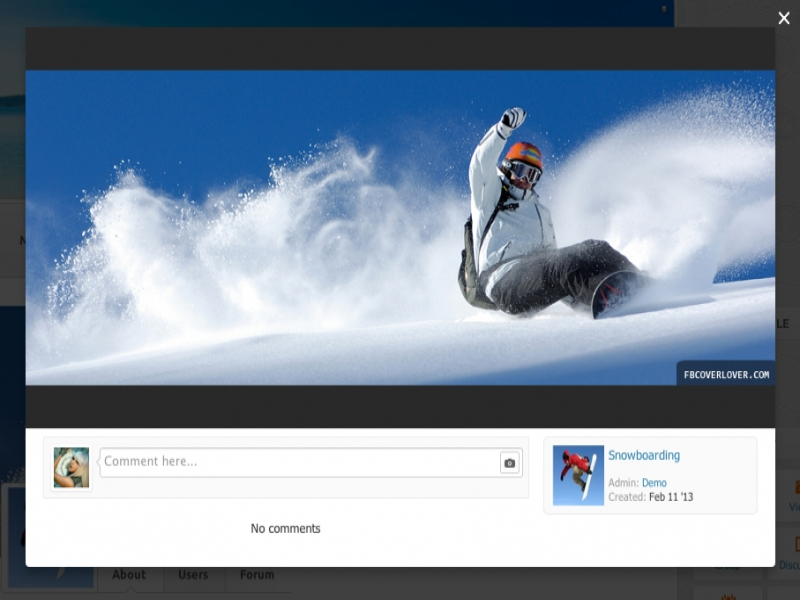Viewport: 800px width, 600px height.
Task: Click the FBCOVERLOVER.COM watermark badge
Action: pyautogui.click(x=726, y=374)
